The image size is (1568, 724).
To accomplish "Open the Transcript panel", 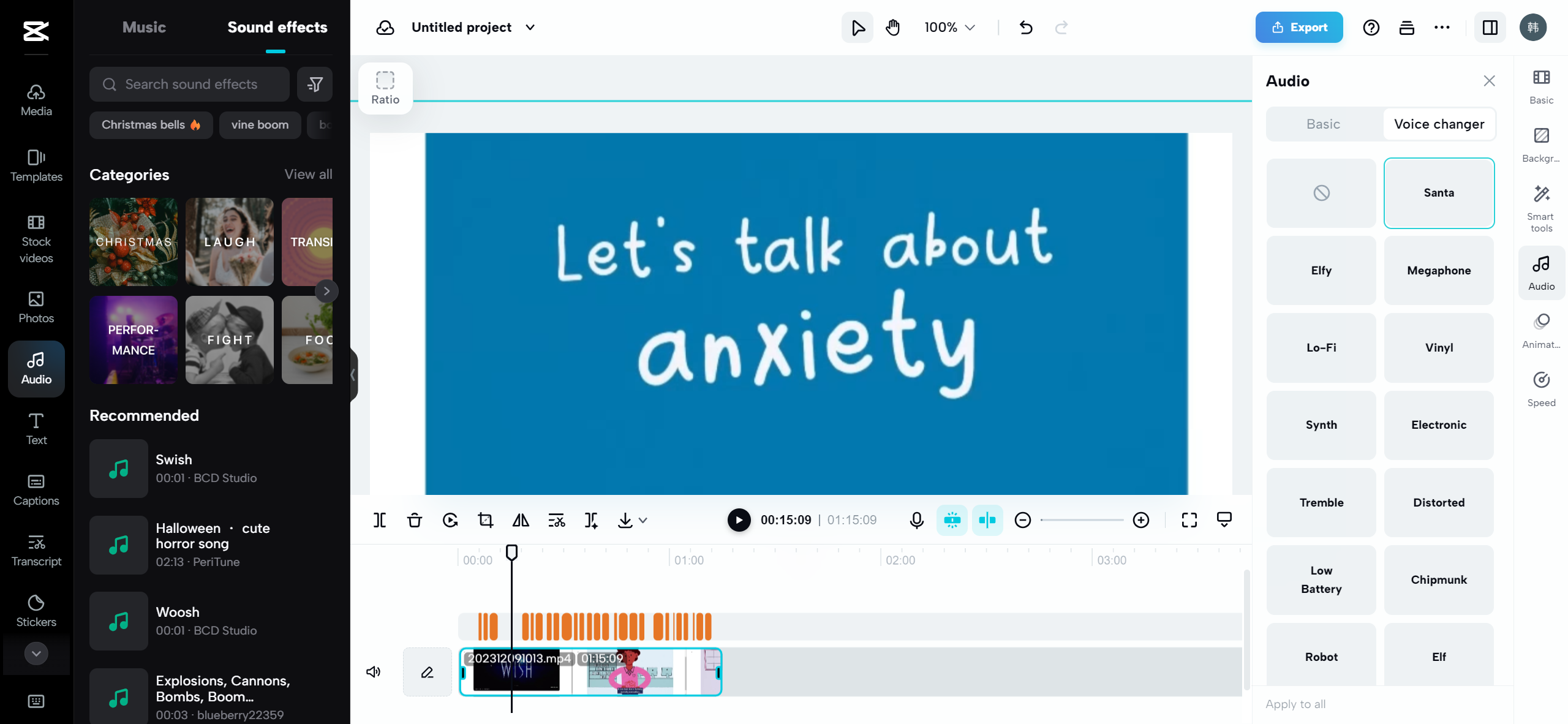I will (36, 550).
